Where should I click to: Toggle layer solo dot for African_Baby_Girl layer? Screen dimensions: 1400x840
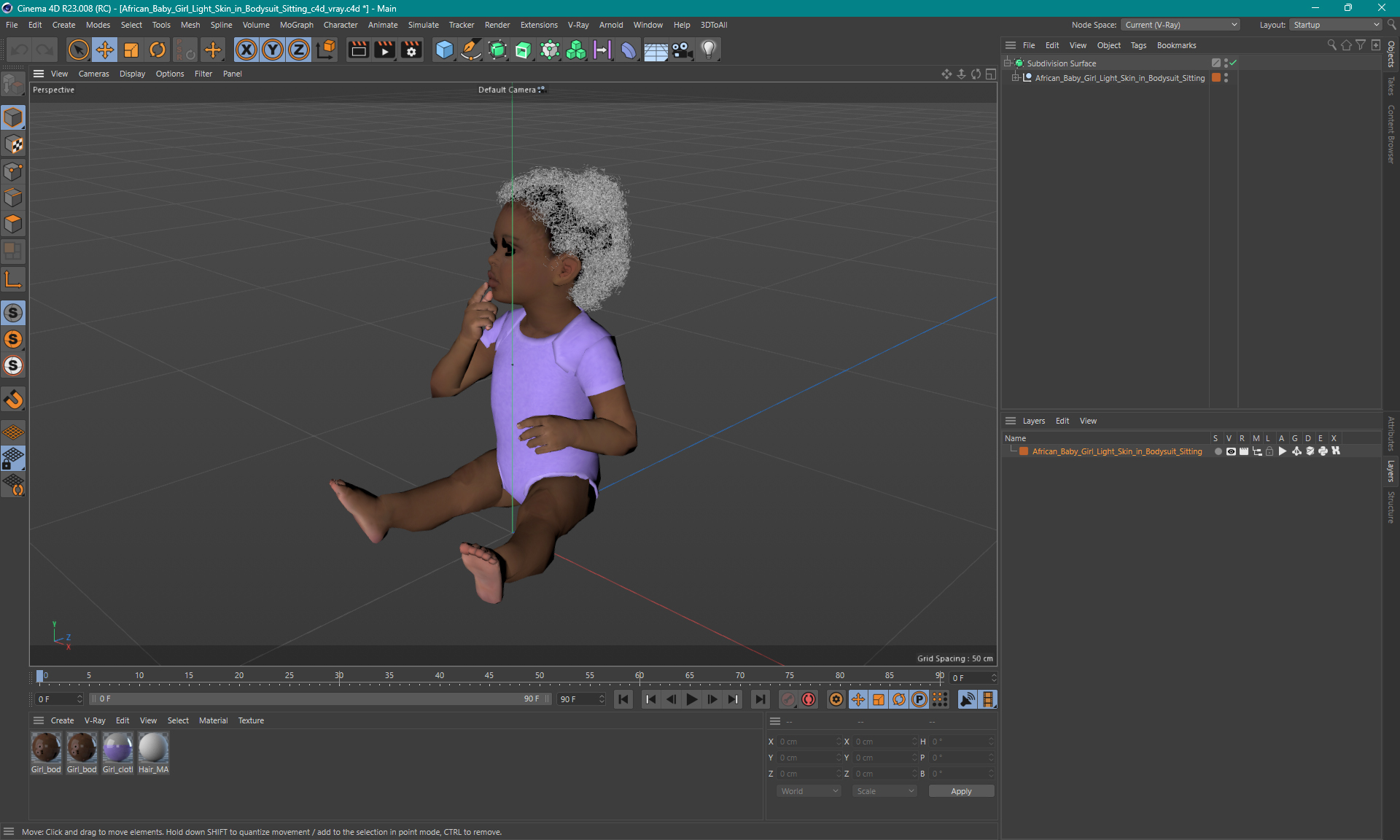(x=1218, y=451)
